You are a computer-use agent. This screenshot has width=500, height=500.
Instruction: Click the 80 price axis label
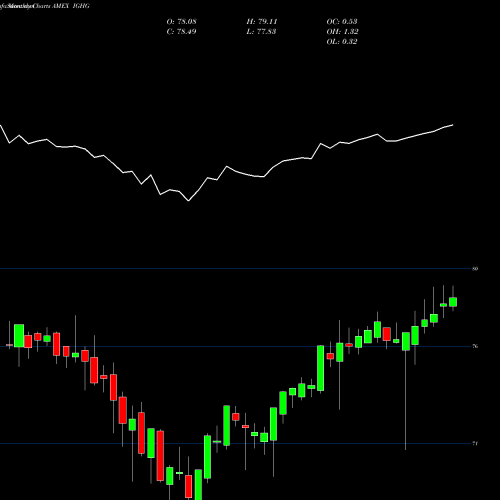coord(475,269)
